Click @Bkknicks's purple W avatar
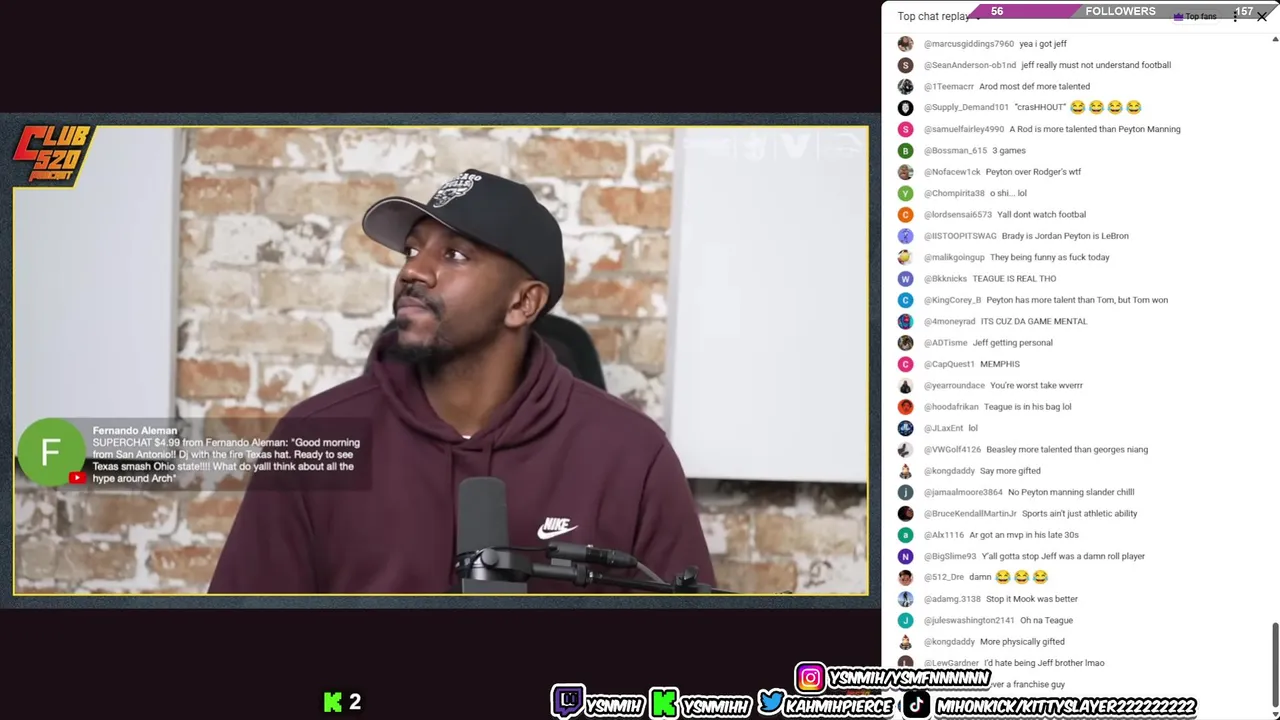 coord(905,278)
